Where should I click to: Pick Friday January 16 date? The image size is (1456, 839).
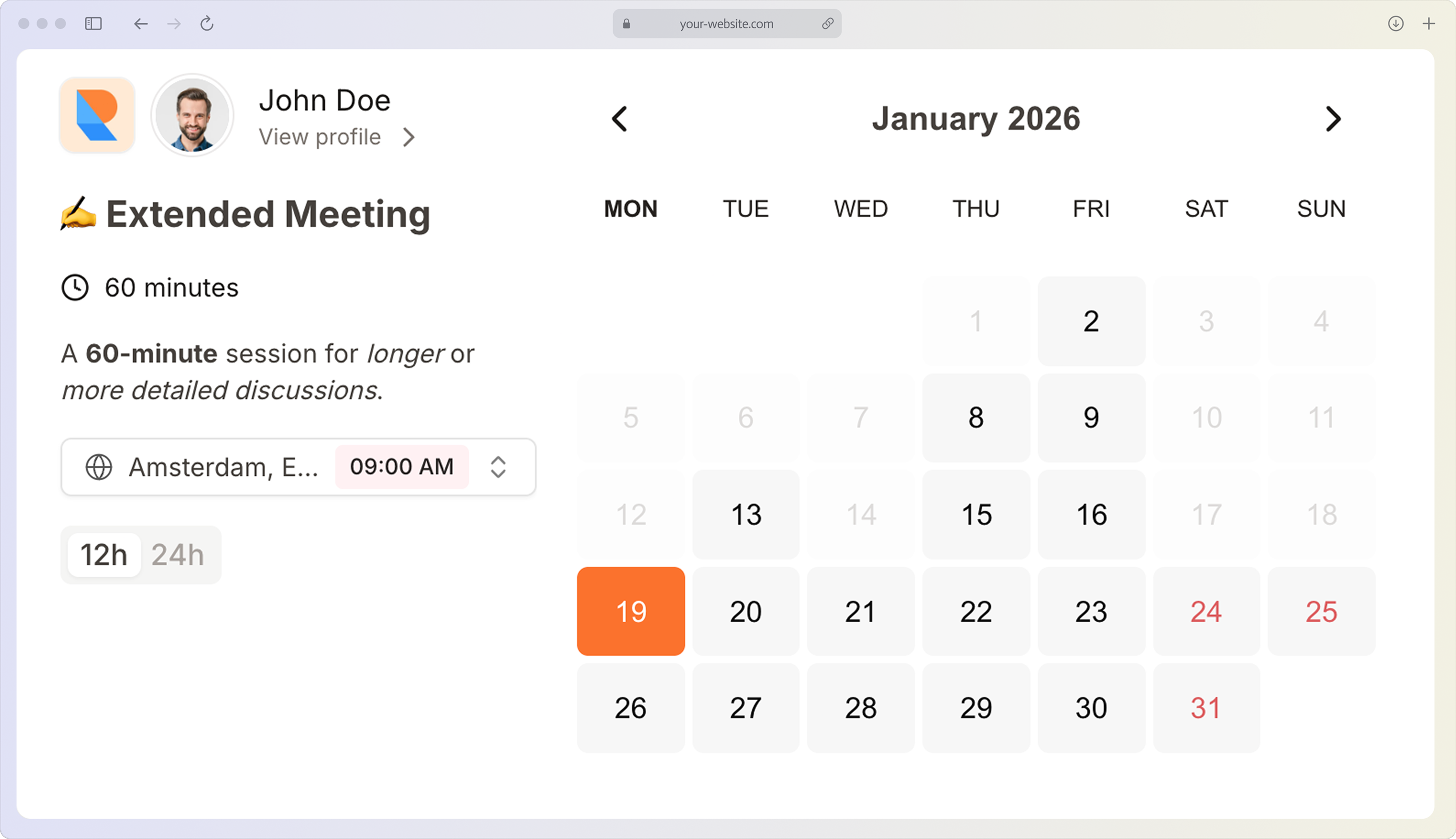1091,515
